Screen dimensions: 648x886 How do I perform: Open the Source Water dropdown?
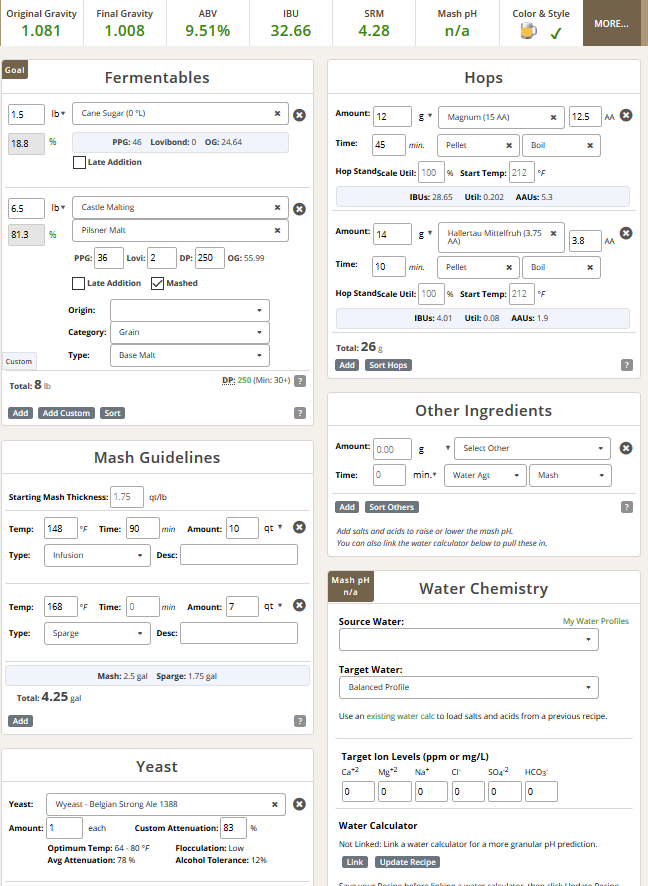point(468,640)
